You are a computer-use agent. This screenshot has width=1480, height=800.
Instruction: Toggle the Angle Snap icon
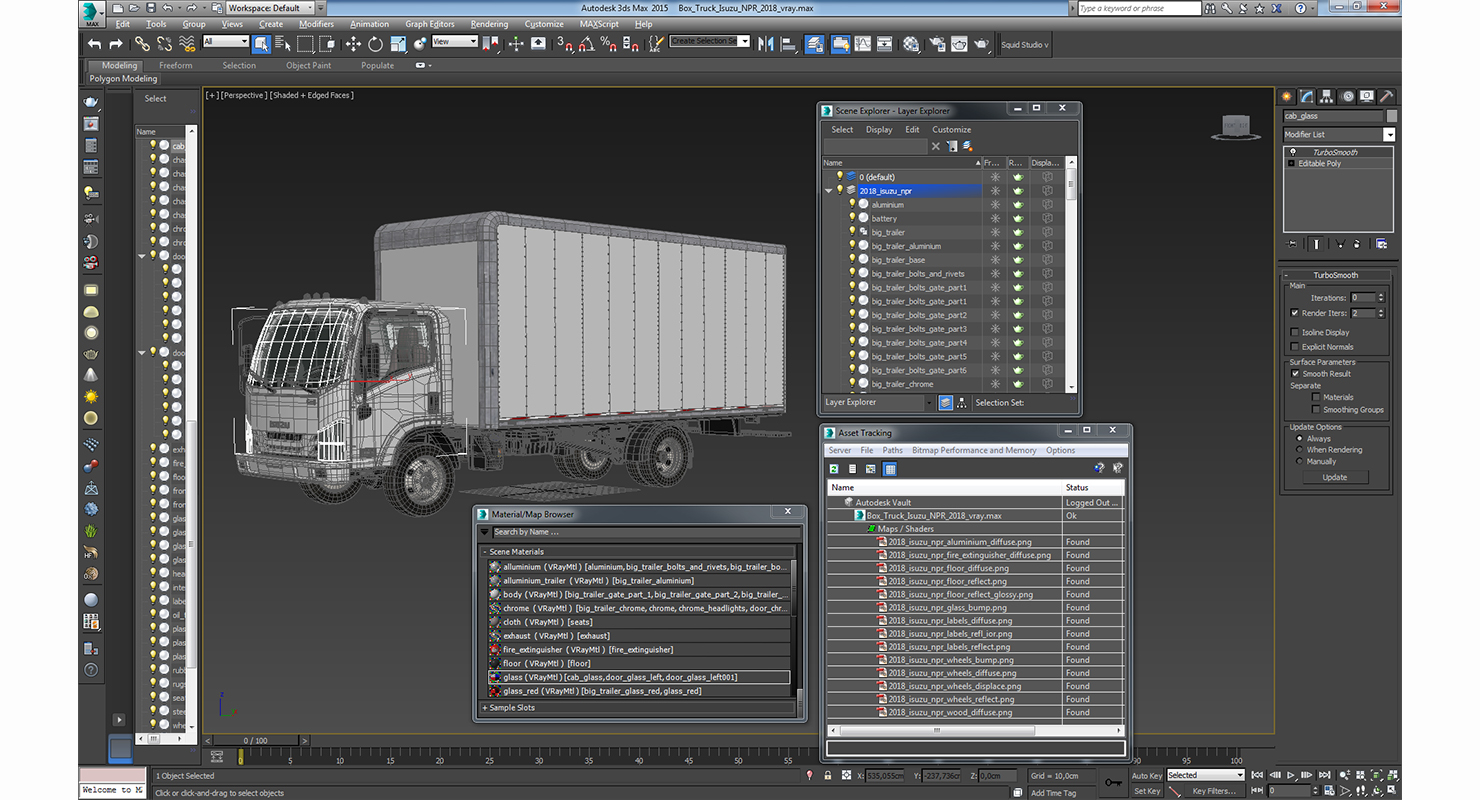tap(587, 44)
